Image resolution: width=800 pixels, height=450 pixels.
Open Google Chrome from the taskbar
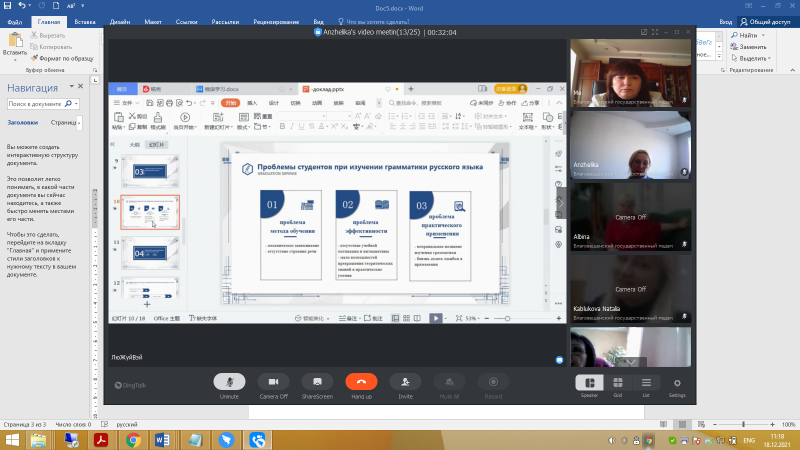133,439
